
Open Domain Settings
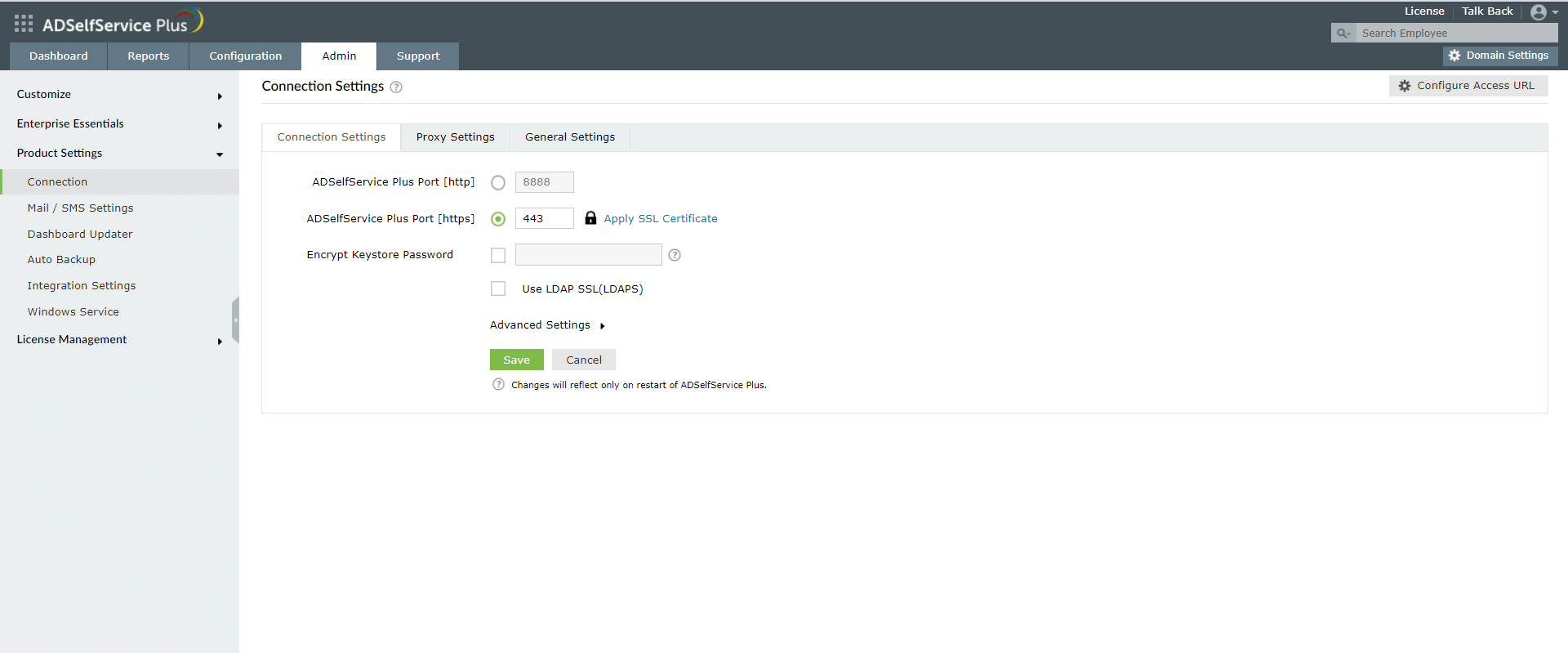click(x=1500, y=56)
